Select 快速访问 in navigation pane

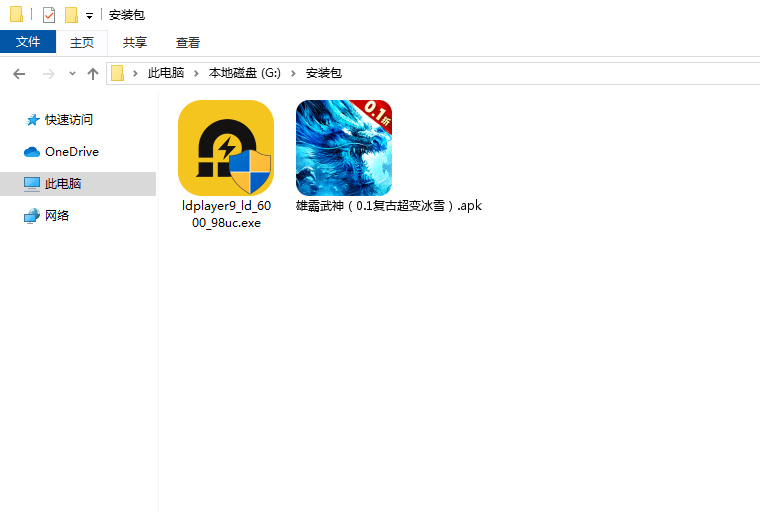[x=68, y=120]
